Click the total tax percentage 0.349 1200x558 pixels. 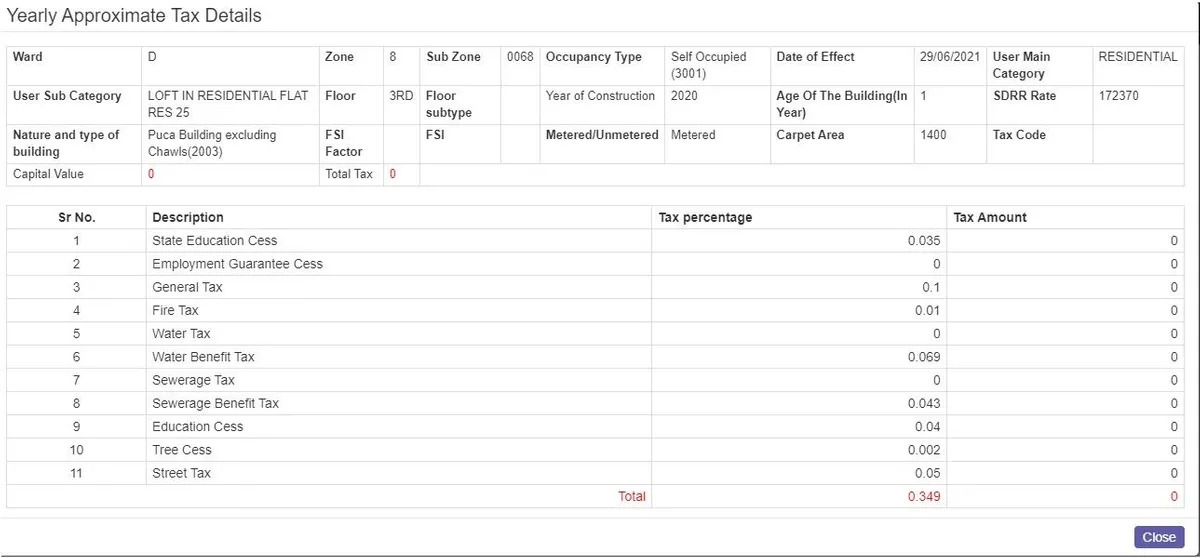tap(923, 497)
